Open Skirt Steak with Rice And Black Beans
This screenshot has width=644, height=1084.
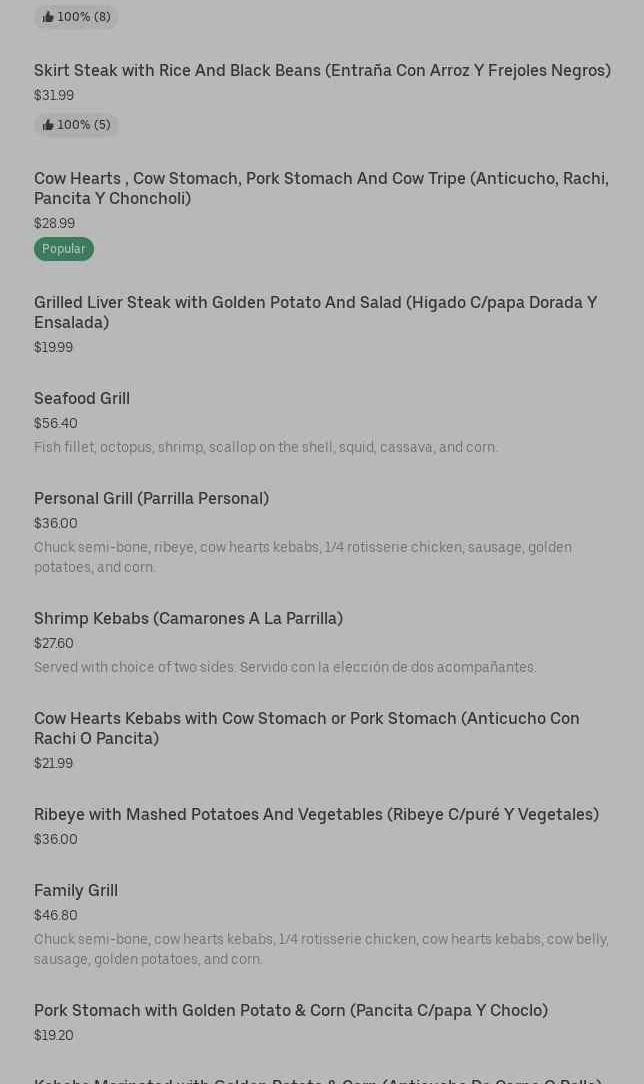pyautogui.click(x=322, y=70)
